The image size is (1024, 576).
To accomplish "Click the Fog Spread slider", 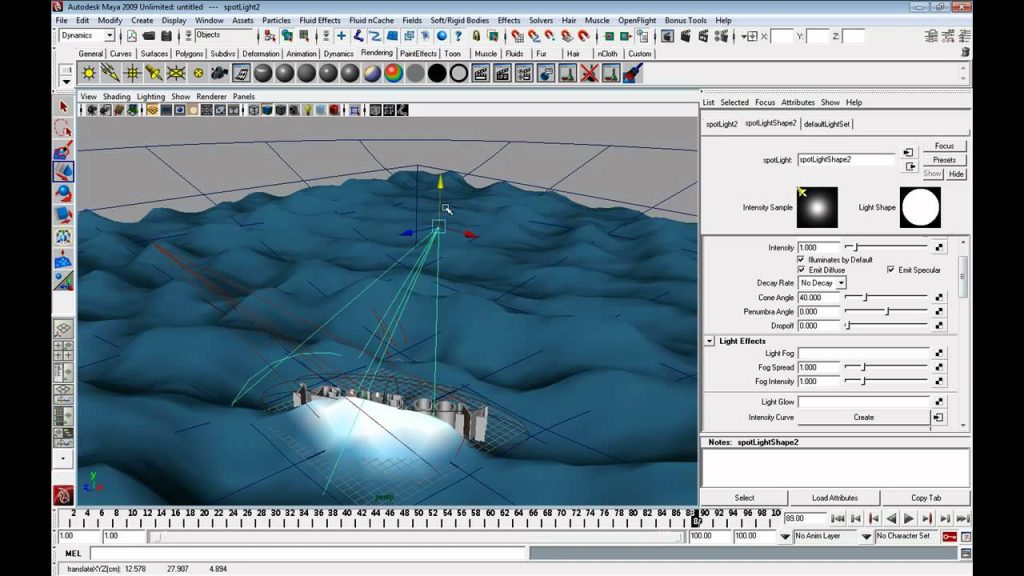I will (x=886, y=367).
